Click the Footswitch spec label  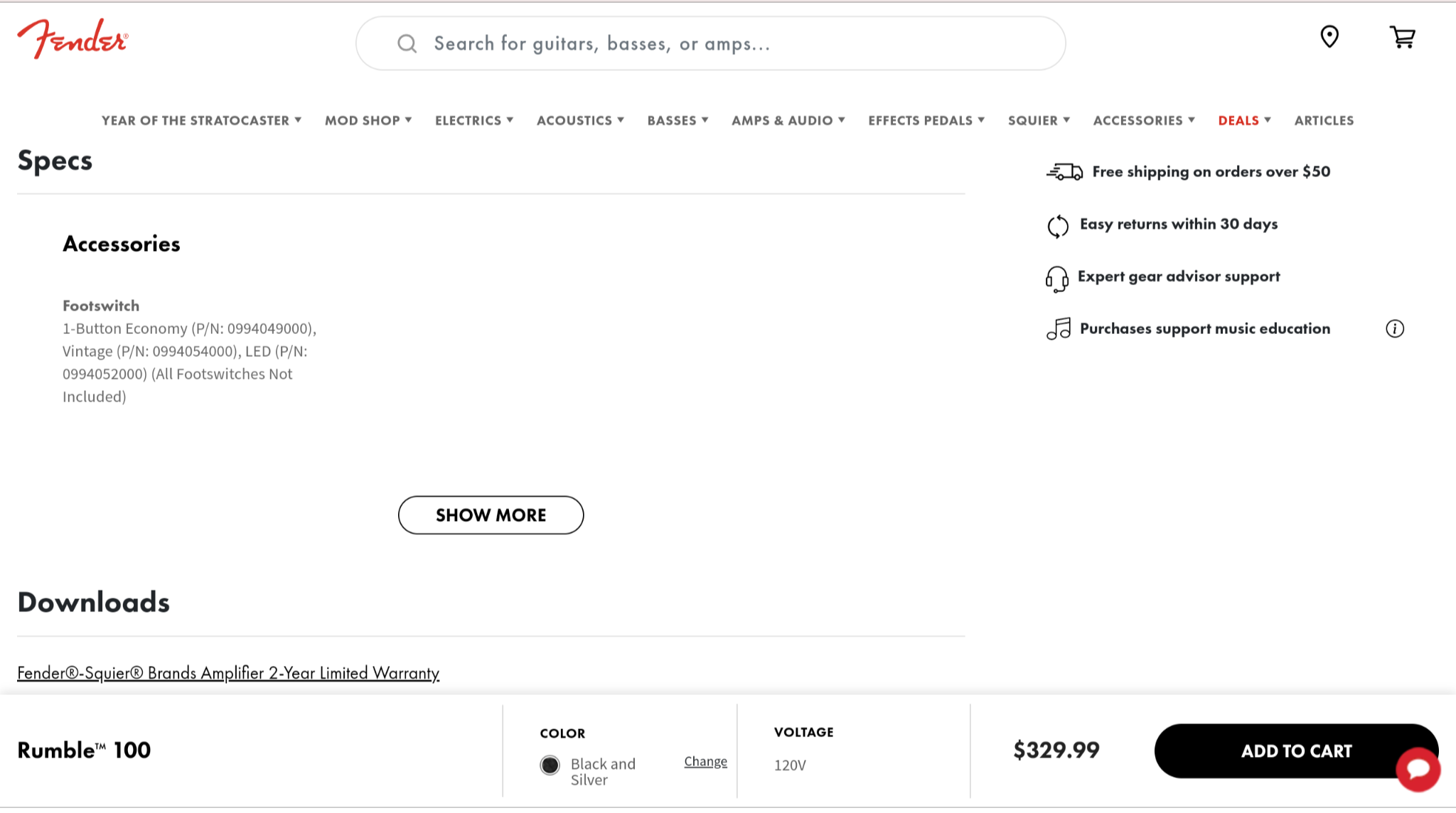(x=101, y=306)
